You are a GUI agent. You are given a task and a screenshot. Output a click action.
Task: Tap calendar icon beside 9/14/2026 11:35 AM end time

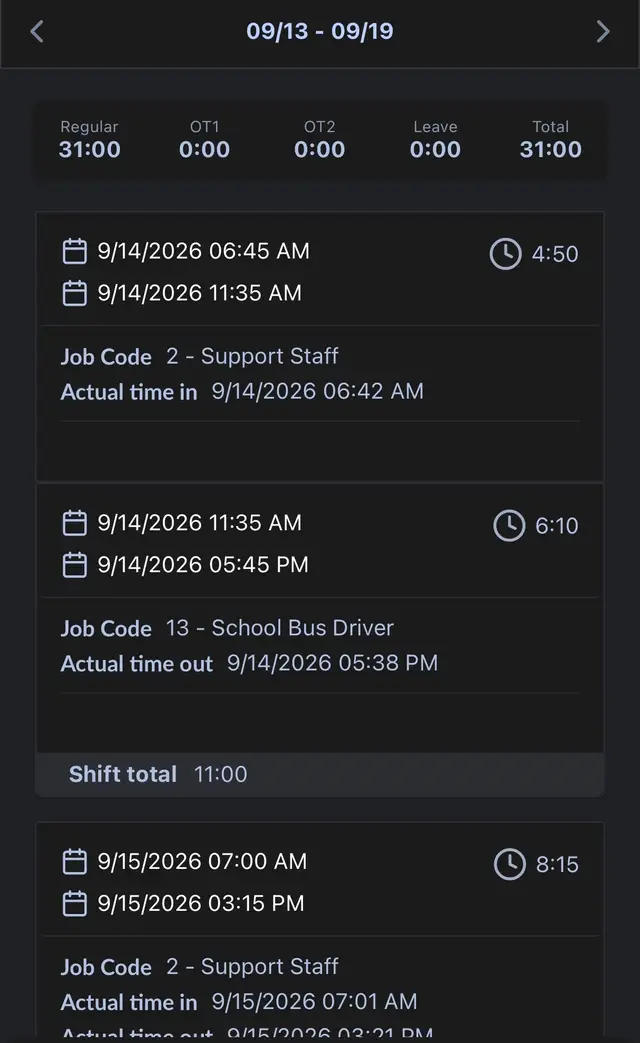75,293
